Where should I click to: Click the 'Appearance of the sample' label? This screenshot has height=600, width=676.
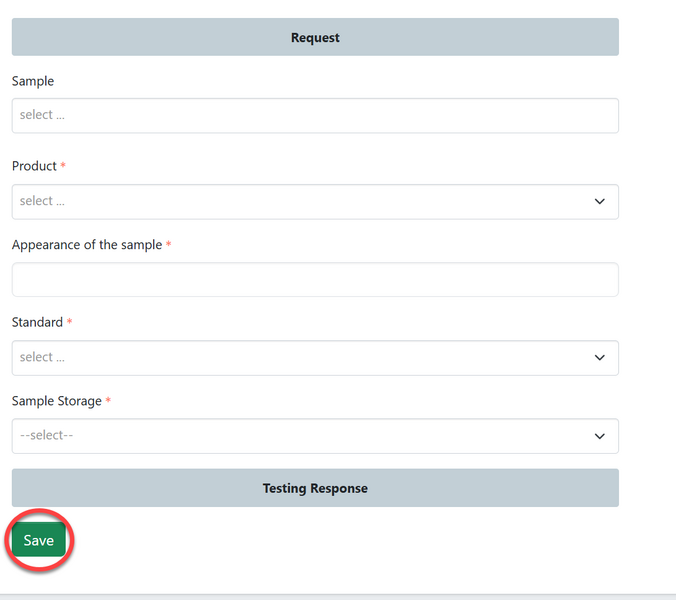(86, 245)
